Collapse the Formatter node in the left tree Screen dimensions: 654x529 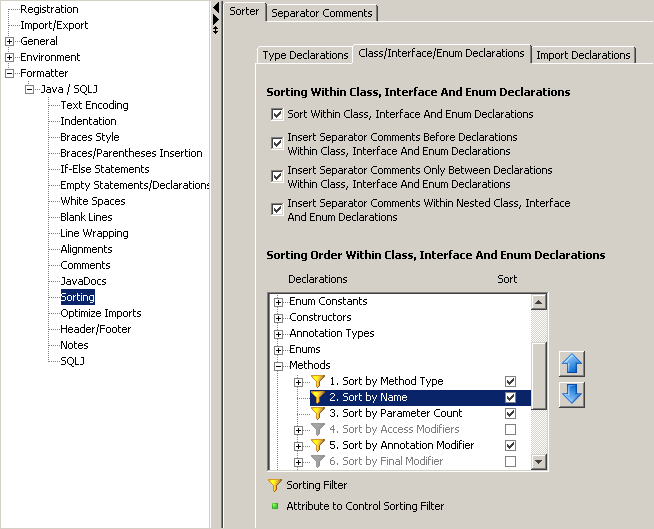[x=10, y=73]
